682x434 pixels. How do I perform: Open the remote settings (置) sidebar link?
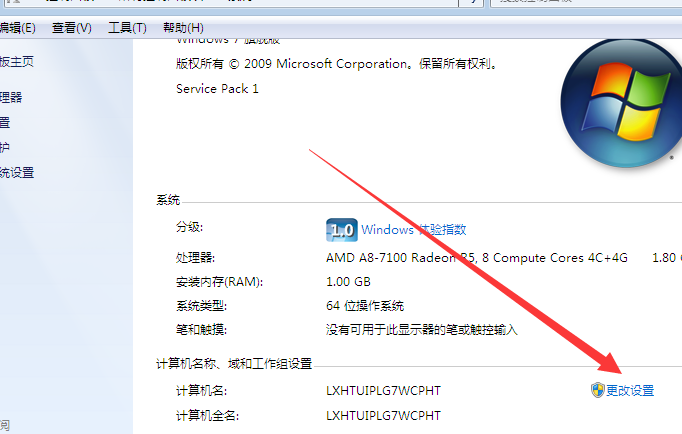[x=5, y=123]
